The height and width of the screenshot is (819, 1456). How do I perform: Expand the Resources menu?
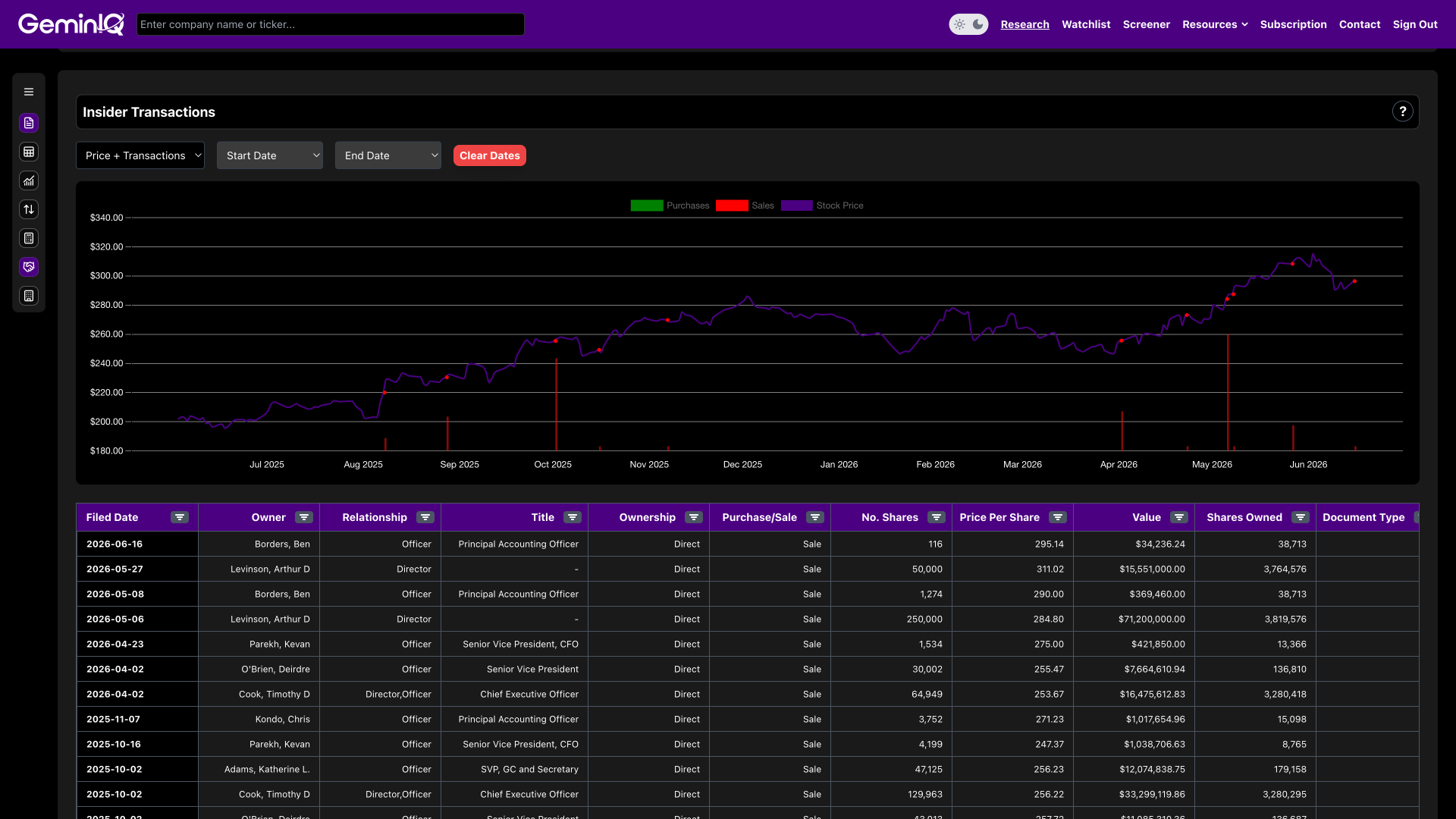1215,24
